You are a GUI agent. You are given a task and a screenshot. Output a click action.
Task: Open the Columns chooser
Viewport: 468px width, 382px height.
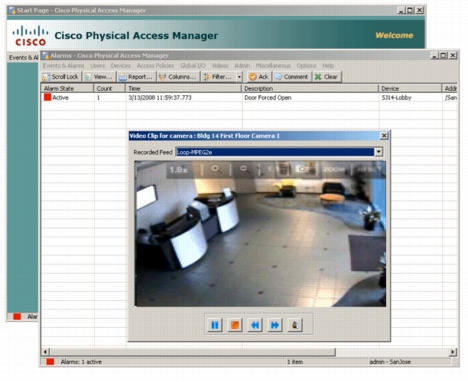178,77
